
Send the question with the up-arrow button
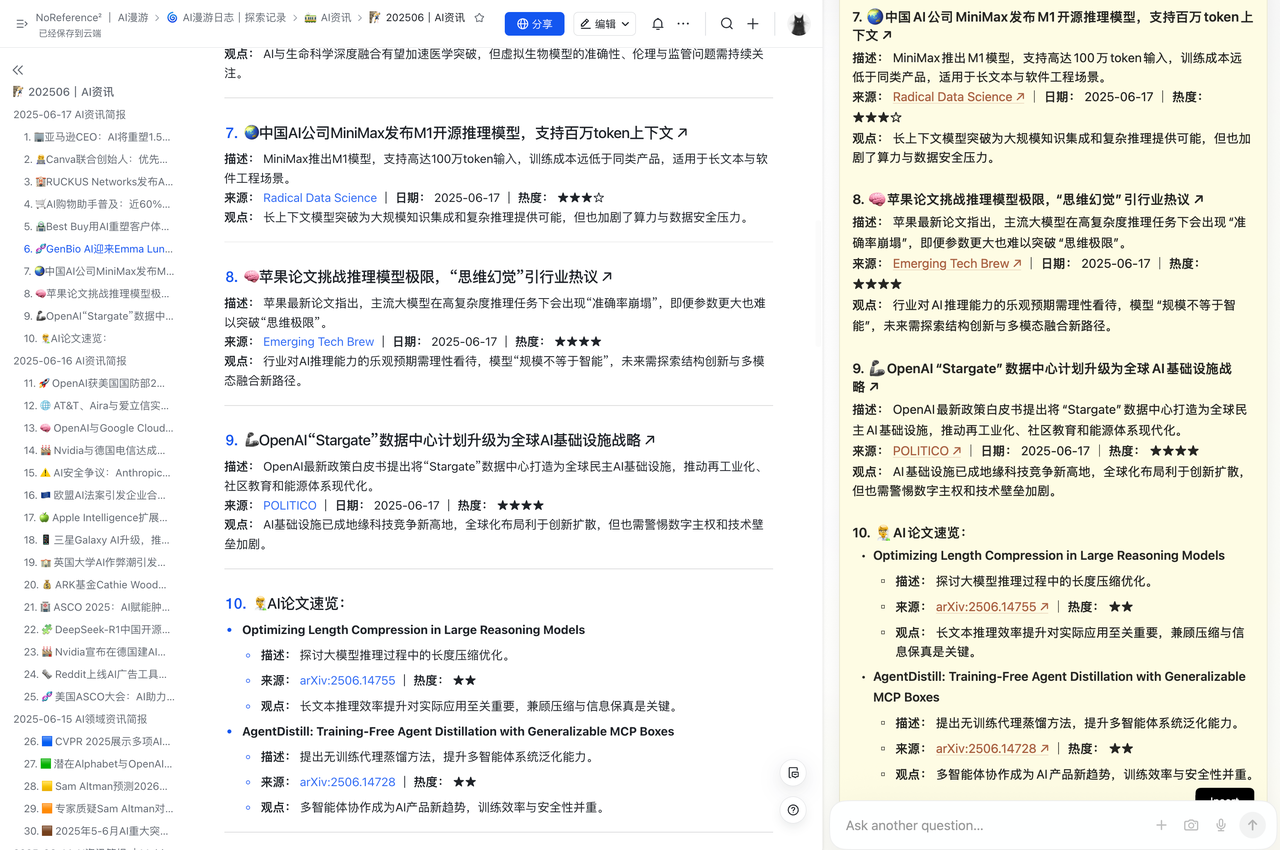click(x=1252, y=825)
